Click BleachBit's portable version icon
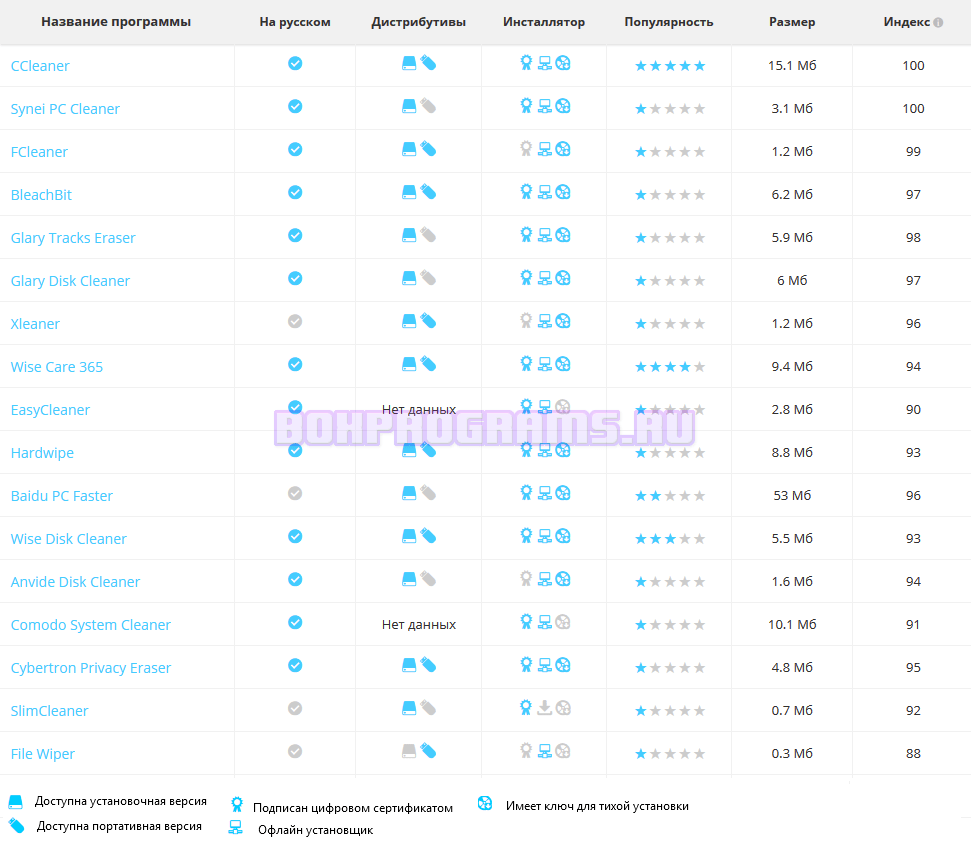This screenshot has height=856, width=971. click(428, 191)
